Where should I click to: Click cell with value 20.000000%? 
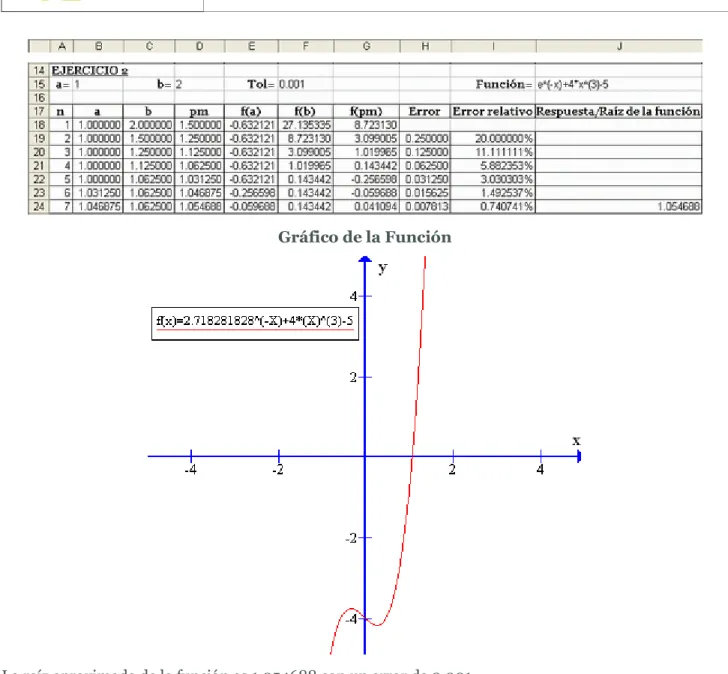point(493,138)
